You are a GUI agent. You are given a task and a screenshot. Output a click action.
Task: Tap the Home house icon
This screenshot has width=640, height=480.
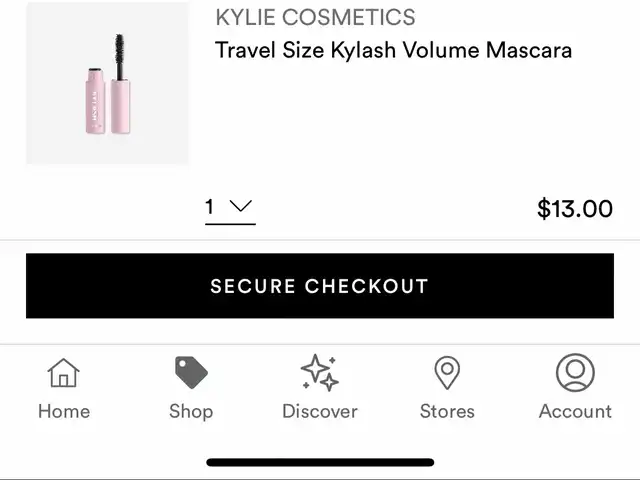pos(64,373)
